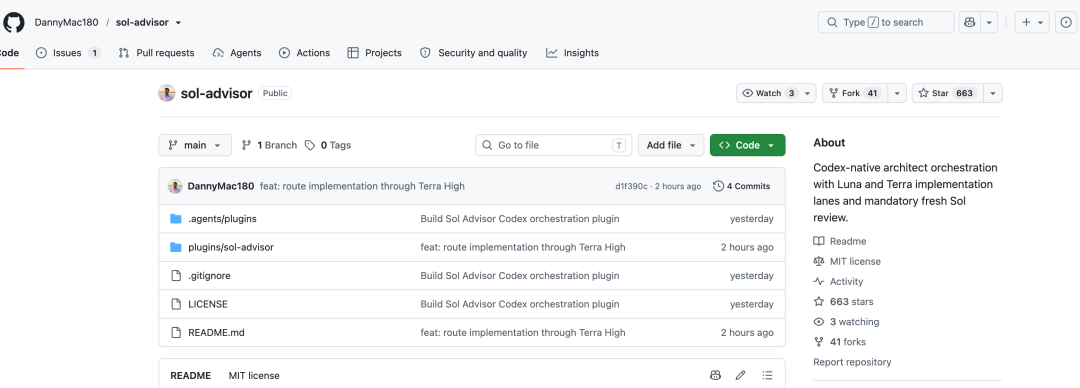The image size is (1080, 388).
Task: Expand the Star lists dropdown arrow
Action: (993, 93)
